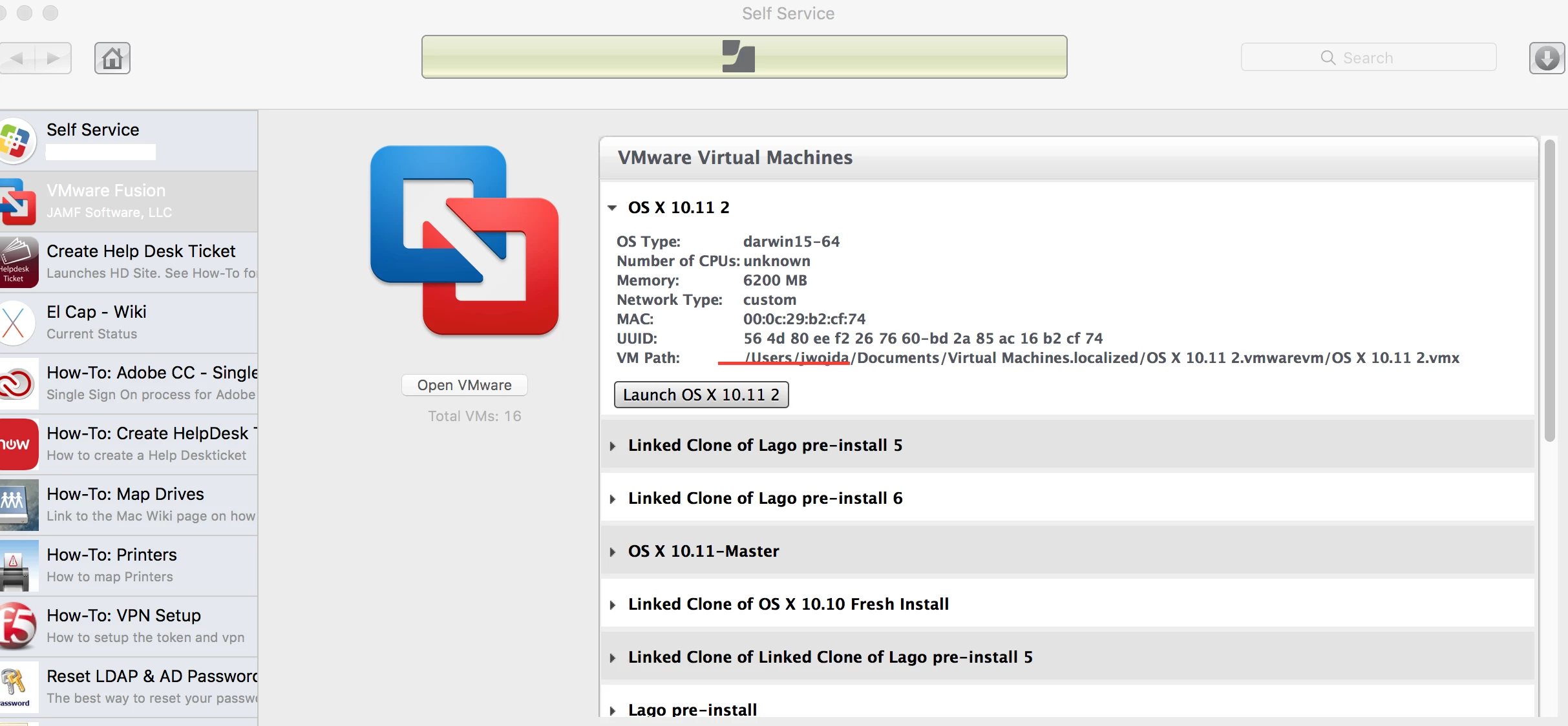Expand Linked Clone of OS X 10.10 Fresh Install
The height and width of the screenshot is (726, 1568).
612,605
